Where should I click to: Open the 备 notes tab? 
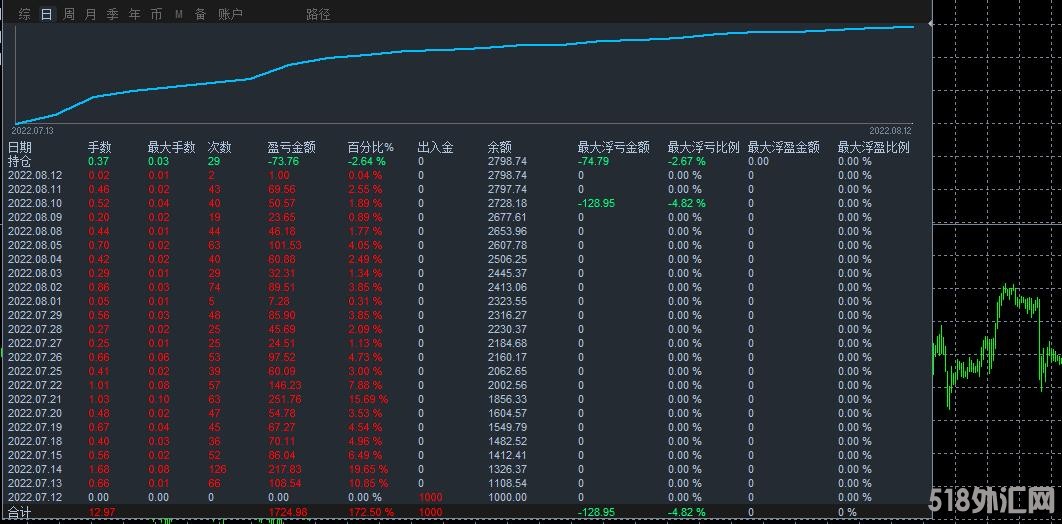tap(200, 14)
